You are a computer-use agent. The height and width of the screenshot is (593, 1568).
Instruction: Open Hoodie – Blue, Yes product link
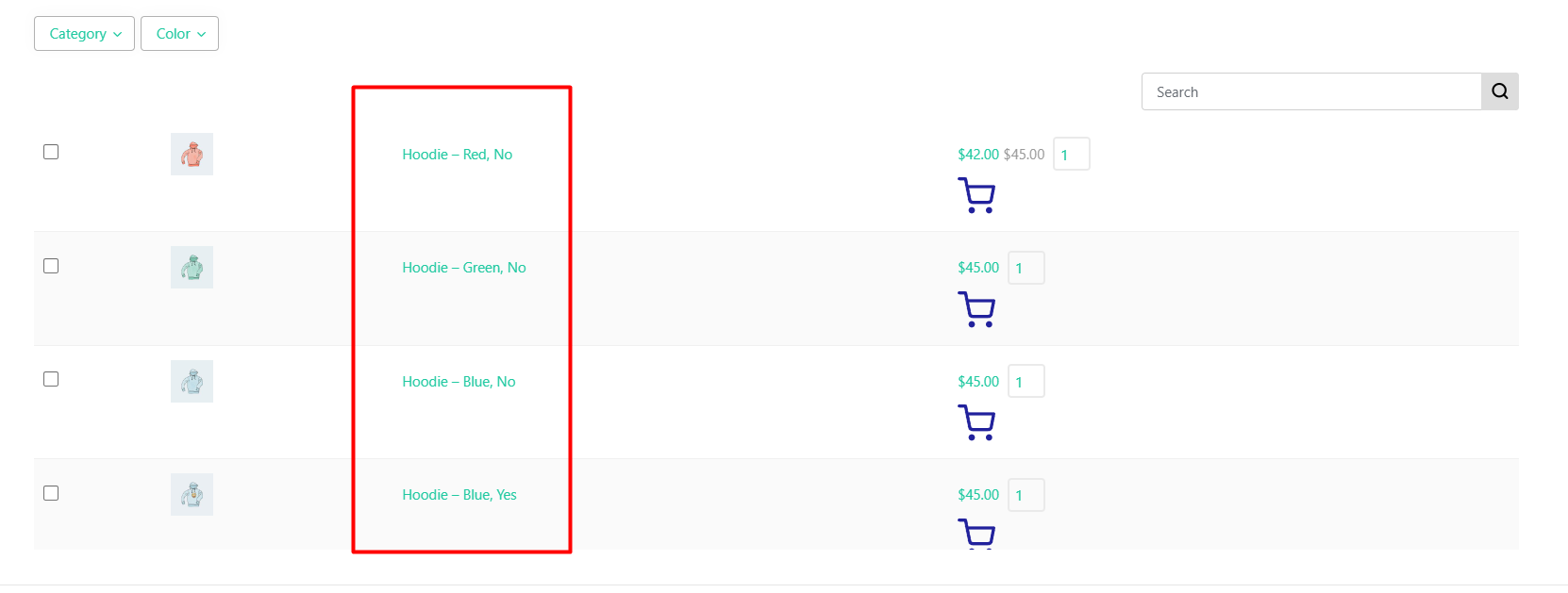coord(459,495)
